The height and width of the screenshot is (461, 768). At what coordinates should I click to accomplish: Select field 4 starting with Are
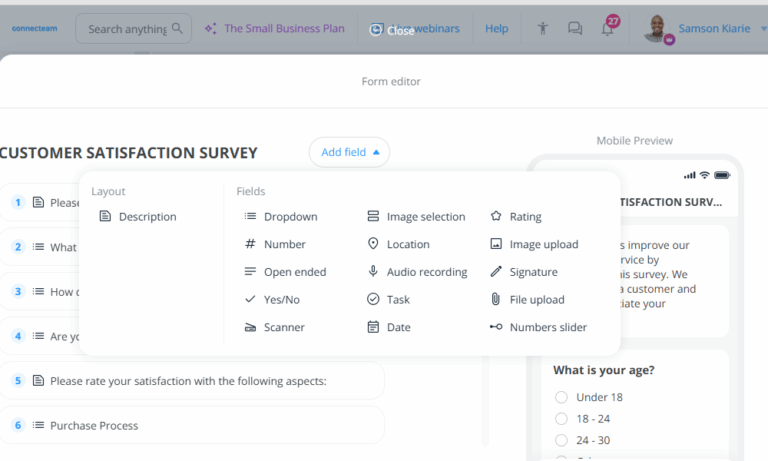pyautogui.click(x=40, y=336)
